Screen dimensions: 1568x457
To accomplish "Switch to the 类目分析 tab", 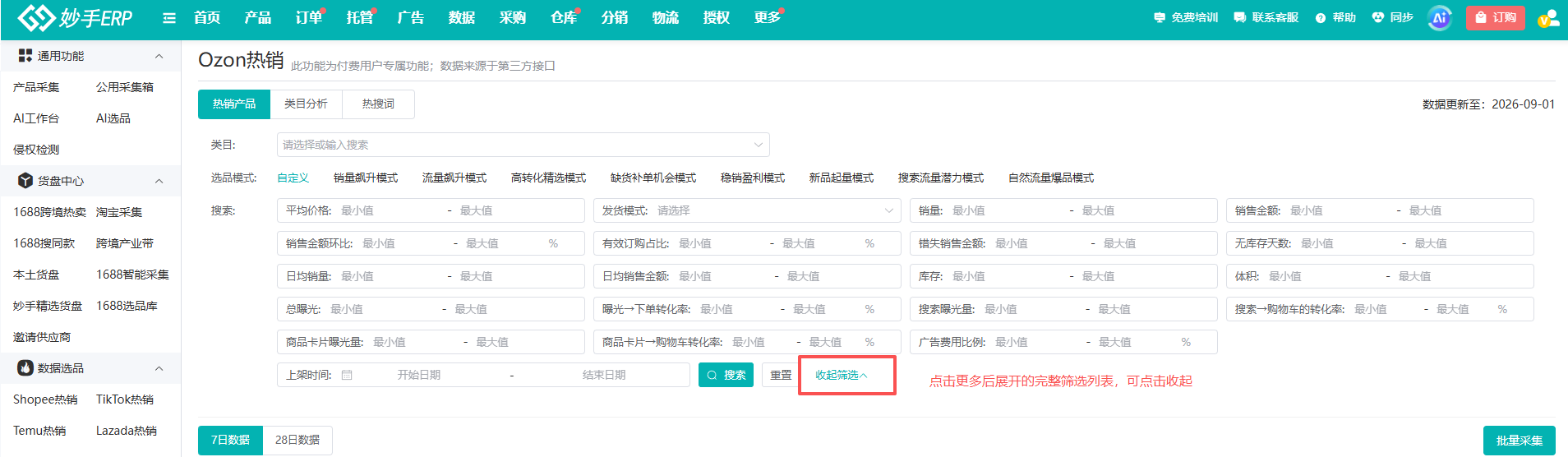I will (306, 104).
